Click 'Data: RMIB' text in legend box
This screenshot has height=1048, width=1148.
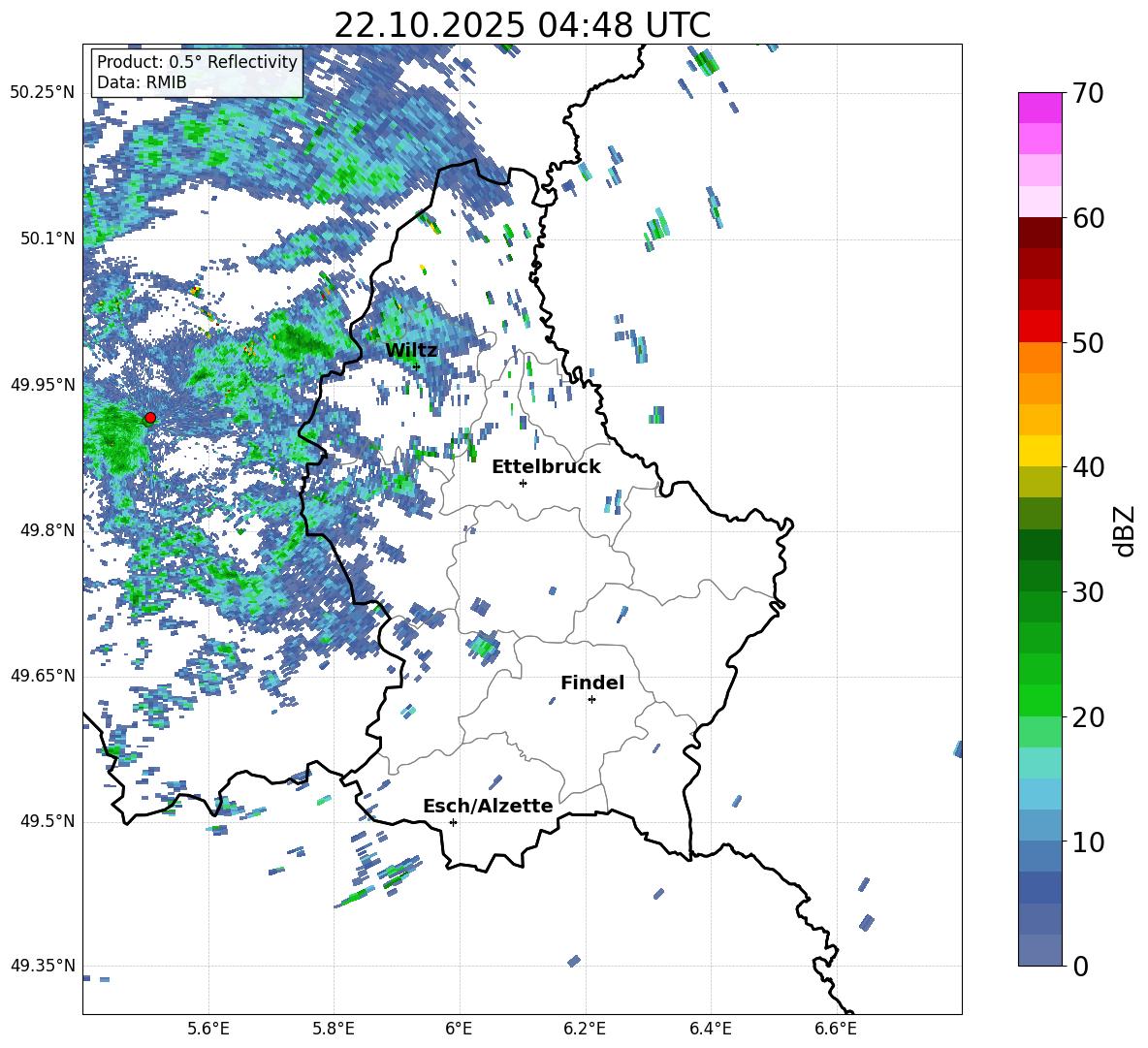coord(142,82)
